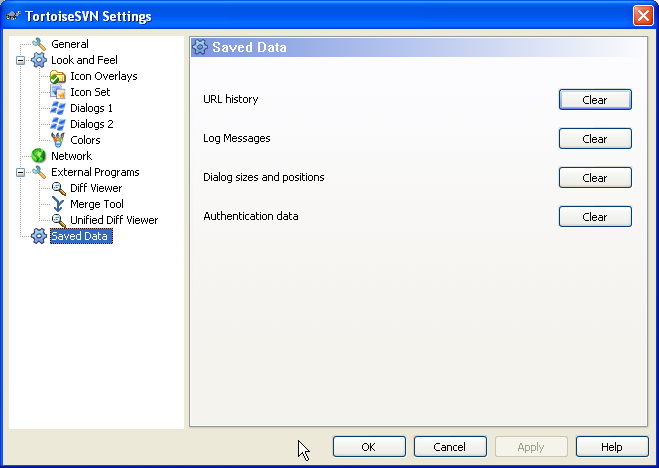The height and width of the screenshot is (468, 659).
Task: Click the Diff Viewer magnifier icon
Action: click(x=58, y=188)
